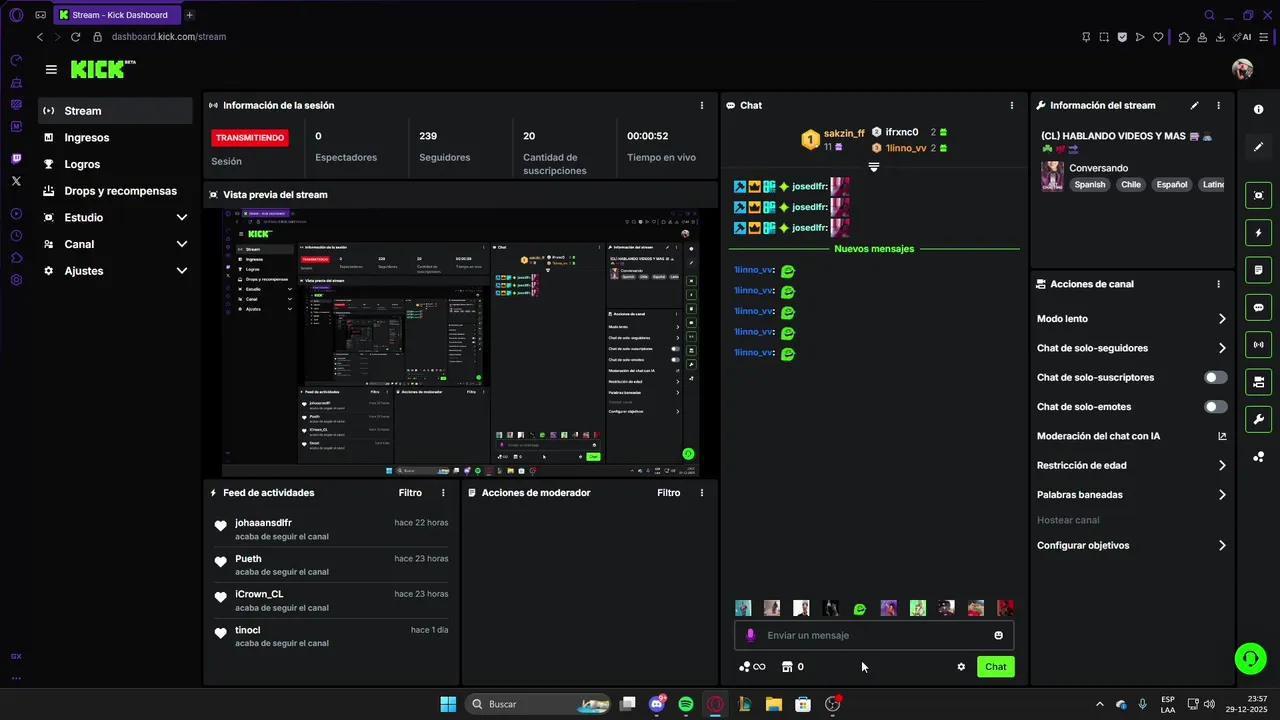Open Acciones de moderador Filtro dropdown
1280x720 pixels.
pyautogui.click(x=668, y=493)
